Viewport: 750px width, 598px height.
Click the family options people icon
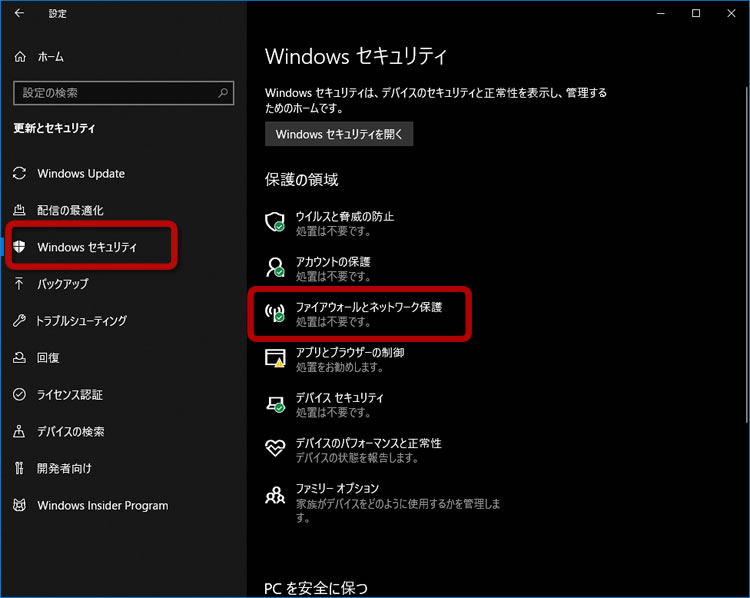pos(275,495)
